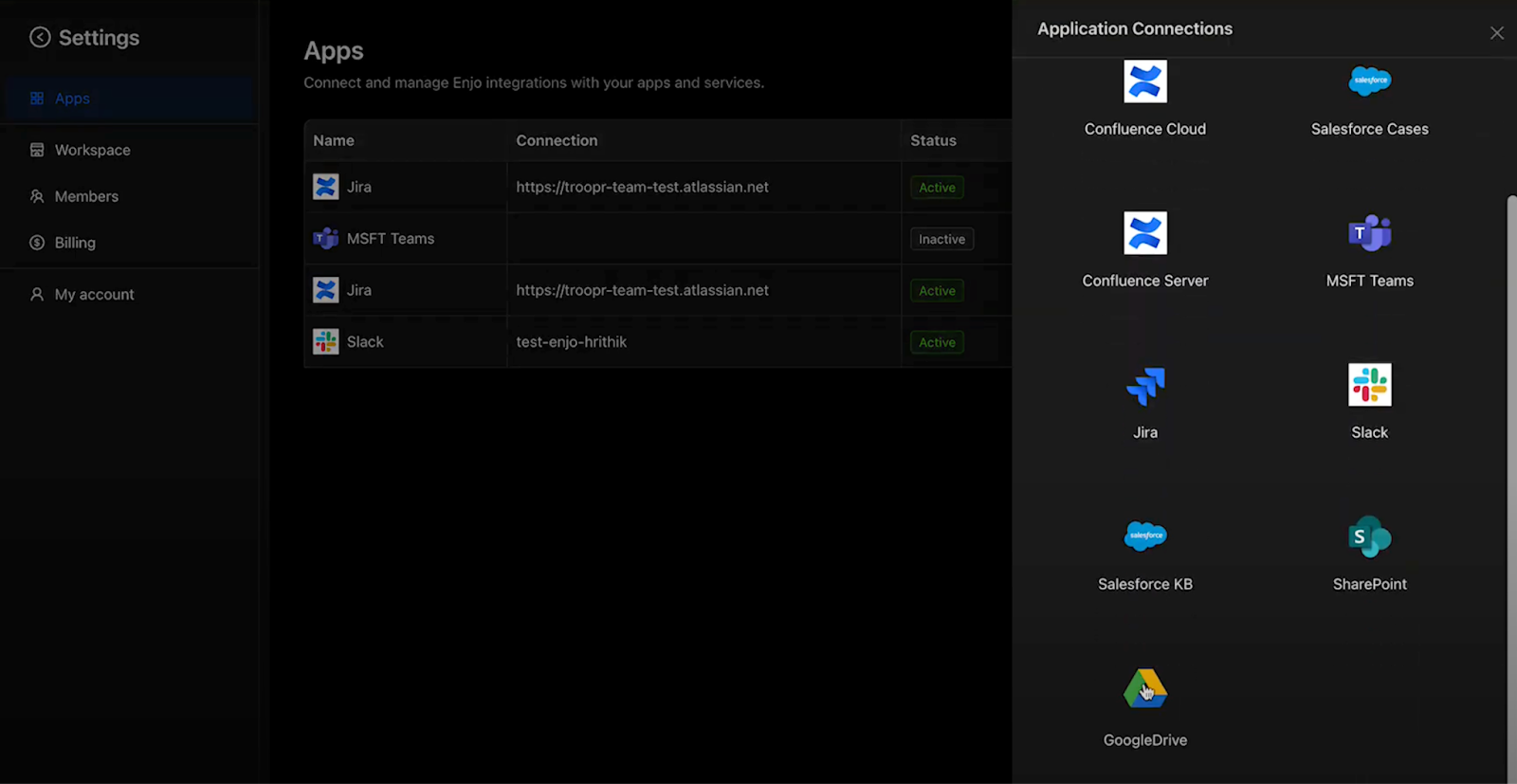The image size is (1517, 784).
Task: Select the Confluence Cloud connection icon
Action: click(x=1145, y=82)
